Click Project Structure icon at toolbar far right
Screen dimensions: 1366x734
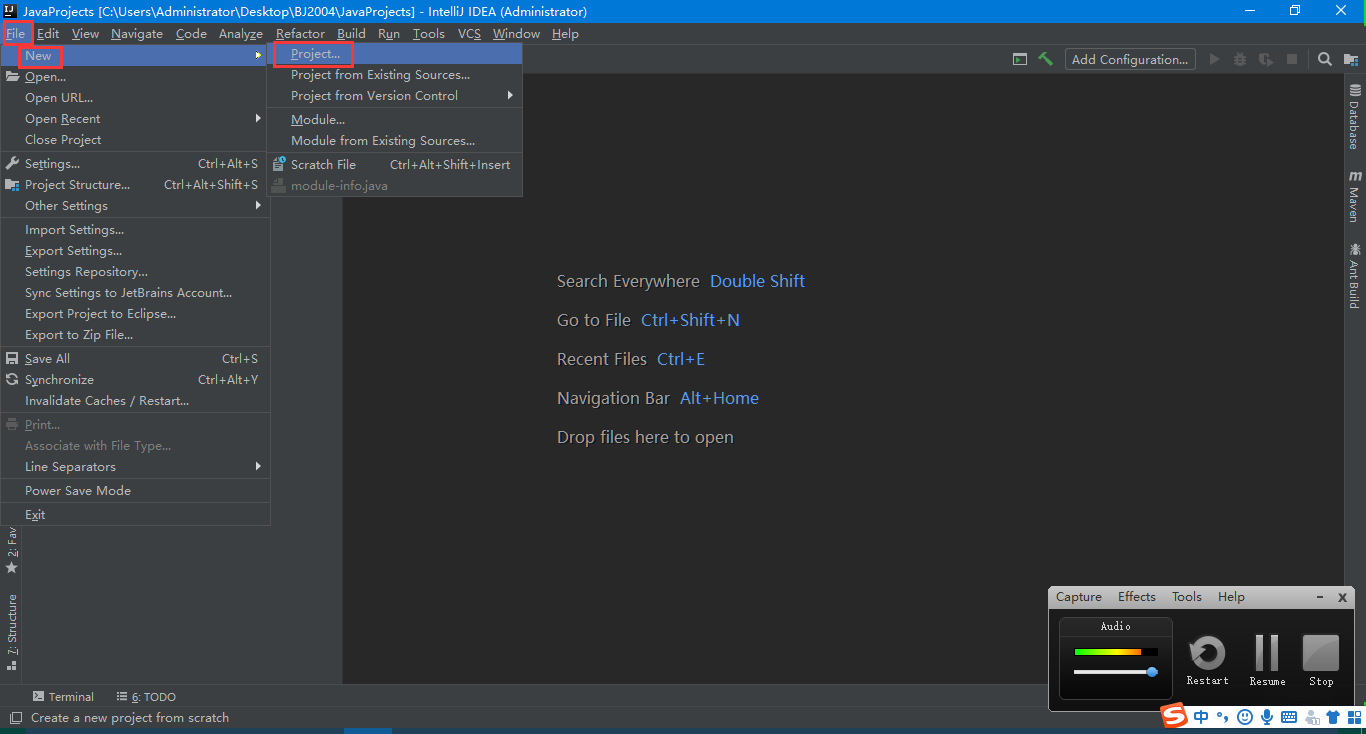pos(1351,59)
